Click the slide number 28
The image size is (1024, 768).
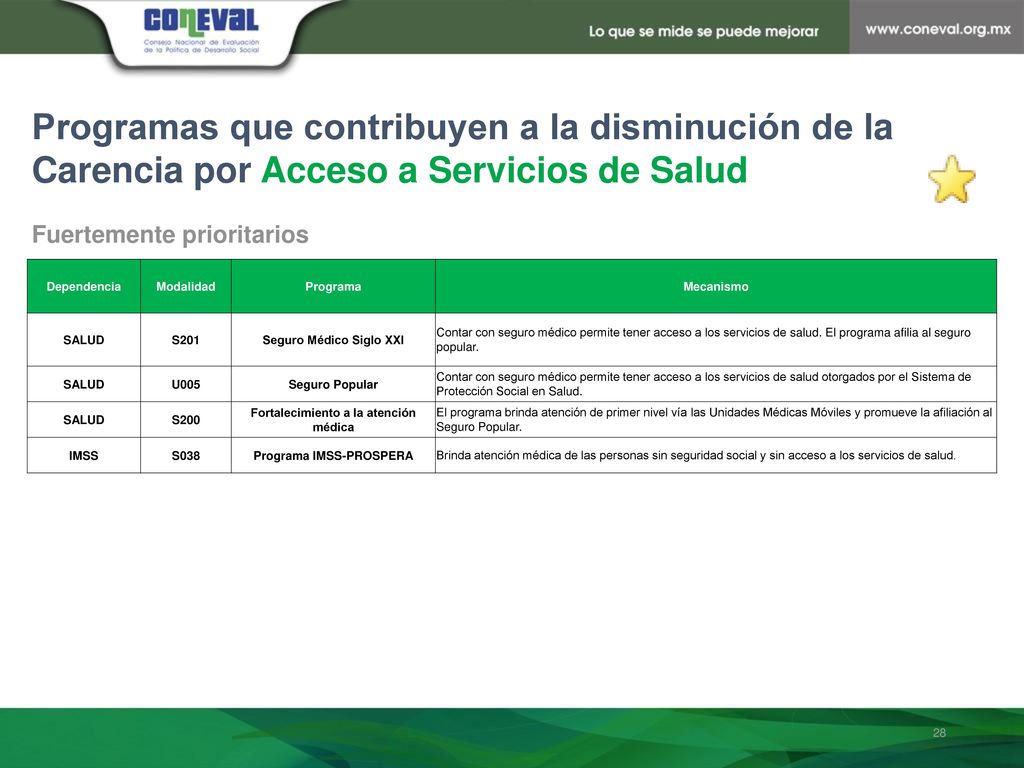(x=939, y=733)
